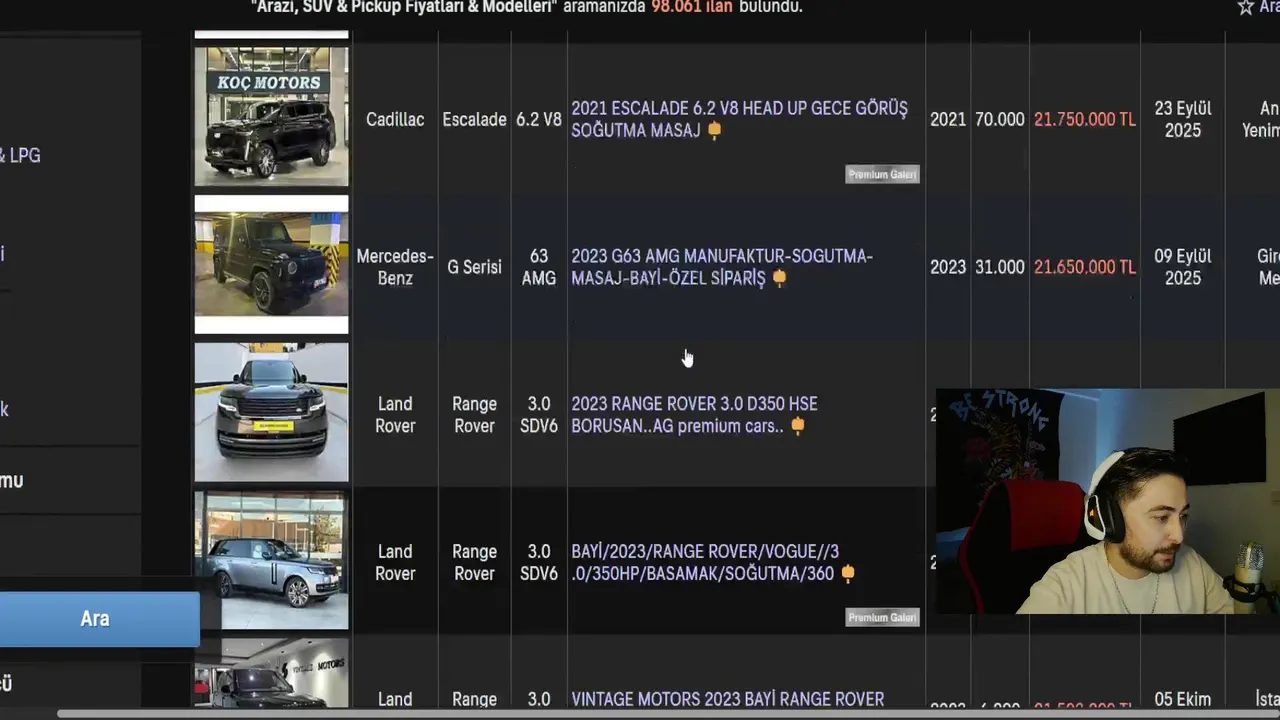
Task: Click the star favorite icon at top right
Action: (x=1245, y=7)
